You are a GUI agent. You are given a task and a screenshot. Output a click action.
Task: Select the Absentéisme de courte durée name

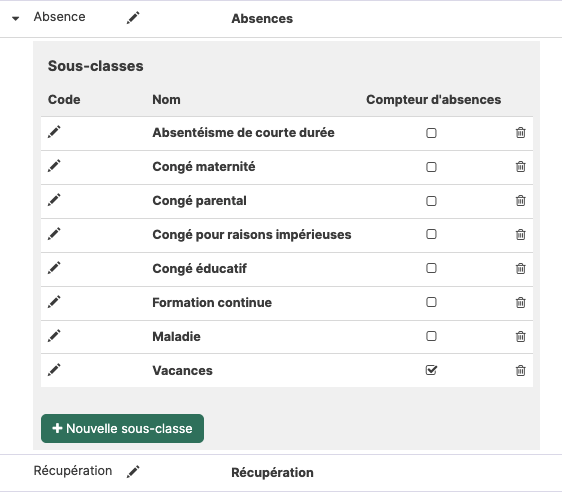(x=243, y=133)
